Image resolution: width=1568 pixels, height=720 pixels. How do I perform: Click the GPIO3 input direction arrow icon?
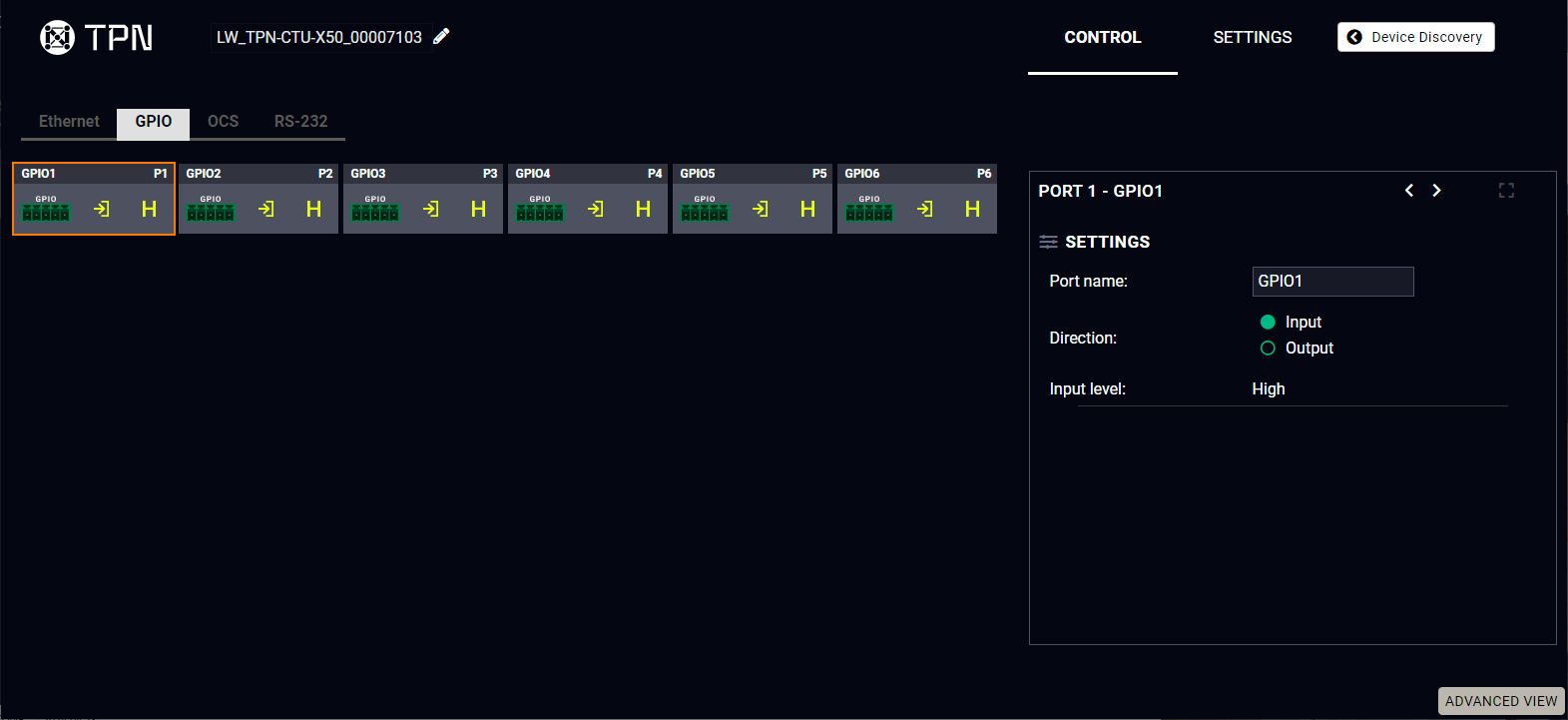pos(431,209)
